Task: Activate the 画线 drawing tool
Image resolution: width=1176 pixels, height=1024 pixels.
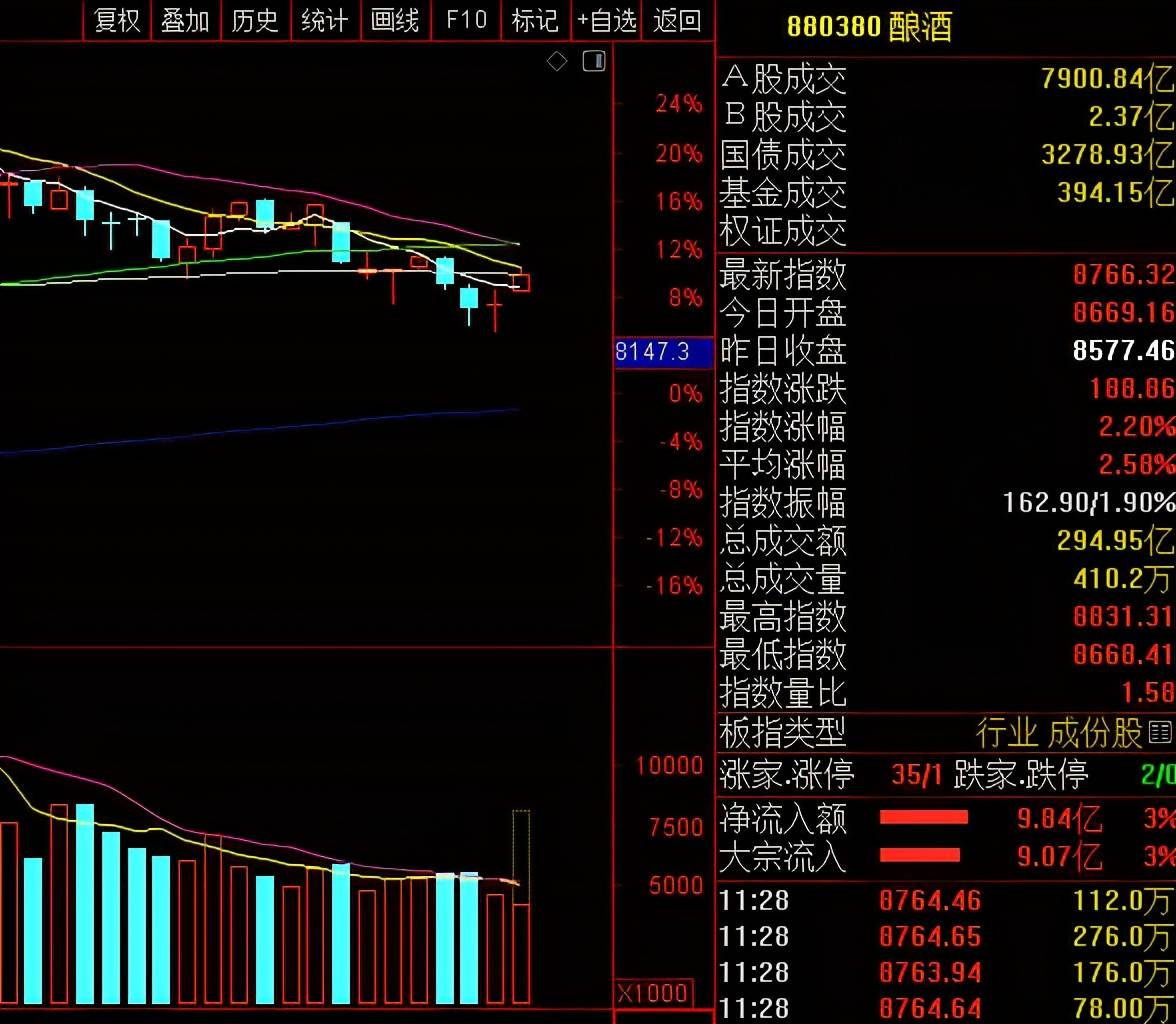Action: pos(395,20)
